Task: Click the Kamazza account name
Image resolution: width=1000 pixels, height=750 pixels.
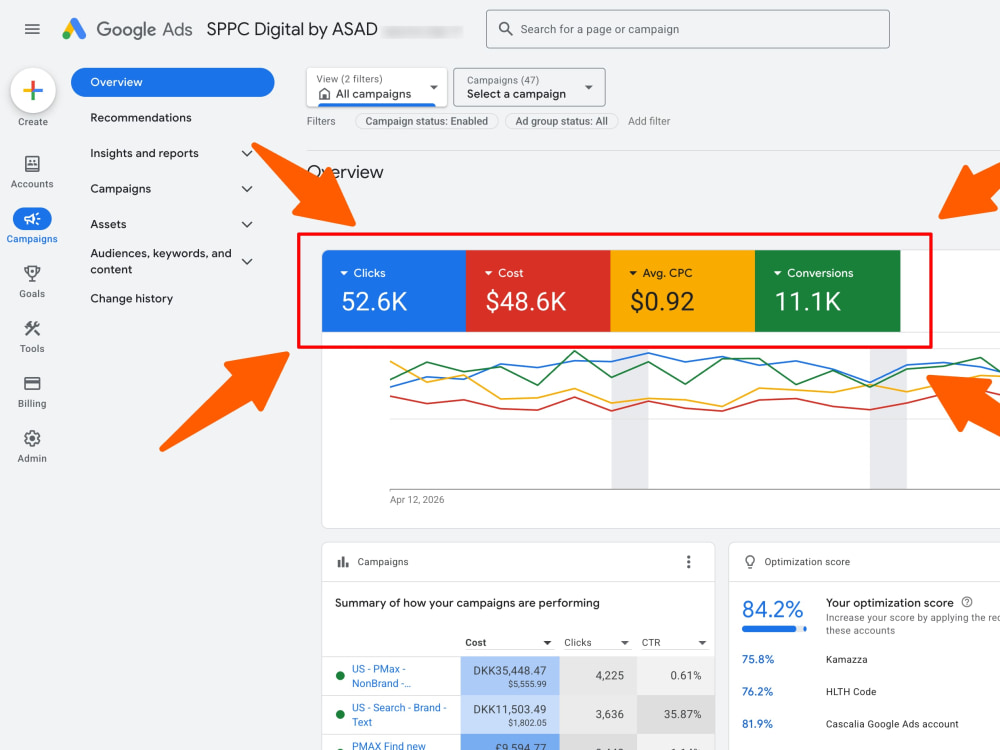Action: click(846, 659)
